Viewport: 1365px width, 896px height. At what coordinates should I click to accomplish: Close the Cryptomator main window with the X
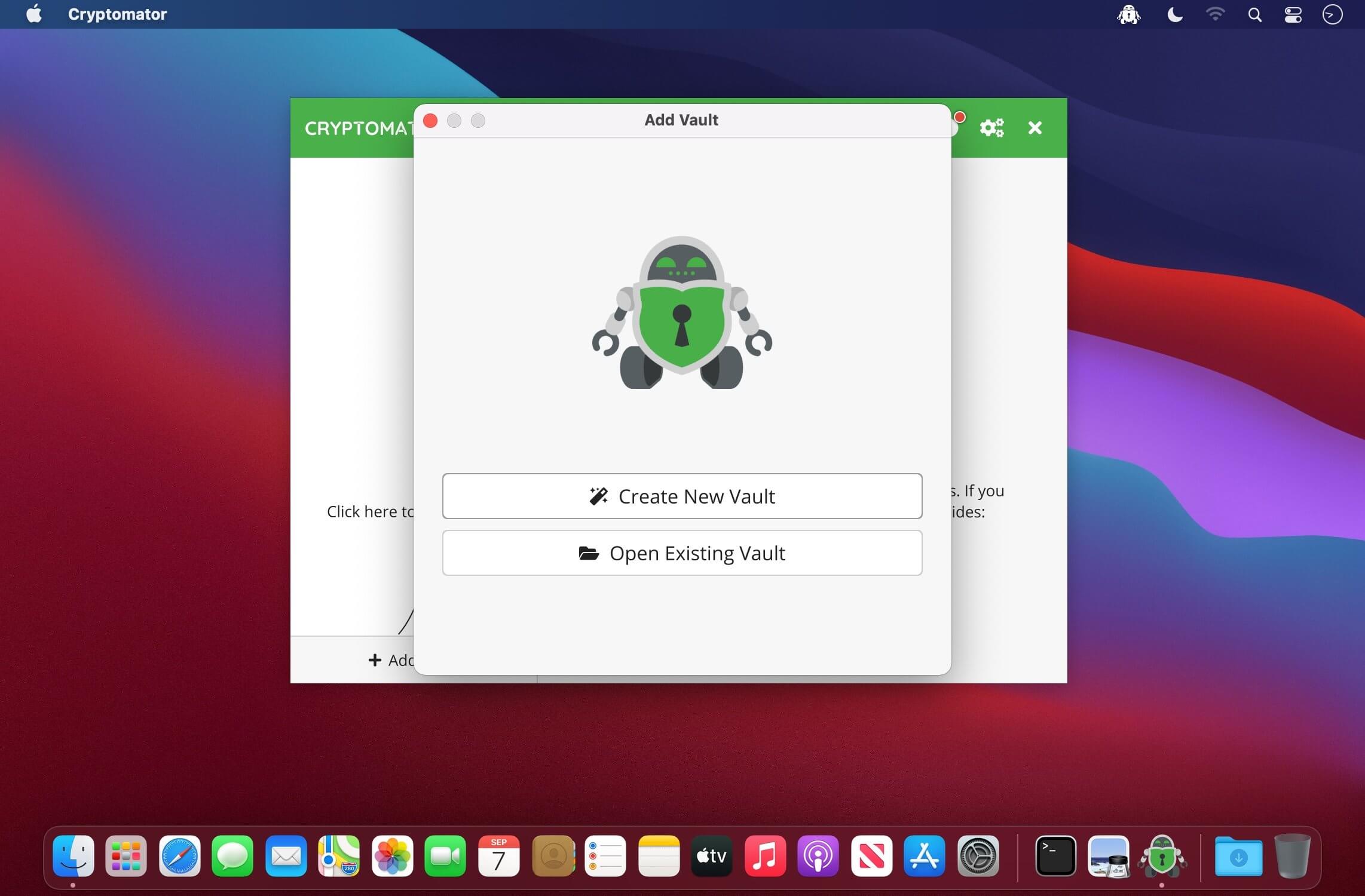(1035, 128)
